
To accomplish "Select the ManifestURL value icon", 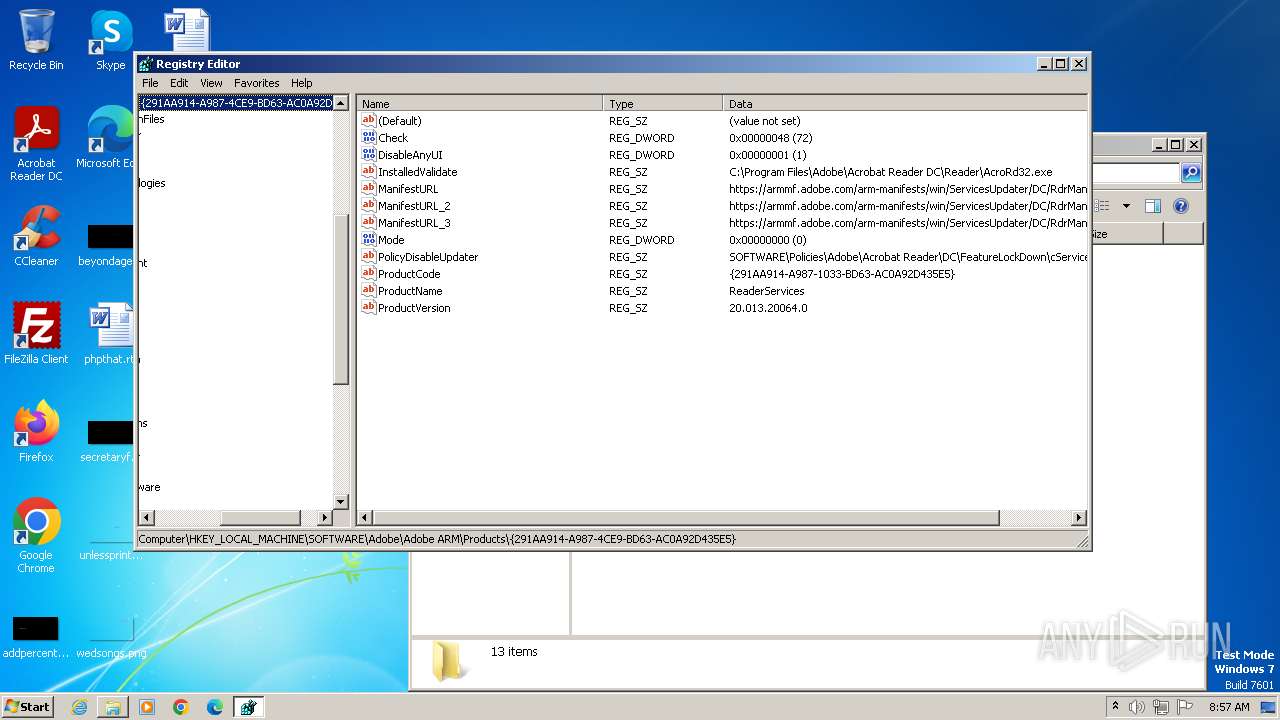I will 368,189.
